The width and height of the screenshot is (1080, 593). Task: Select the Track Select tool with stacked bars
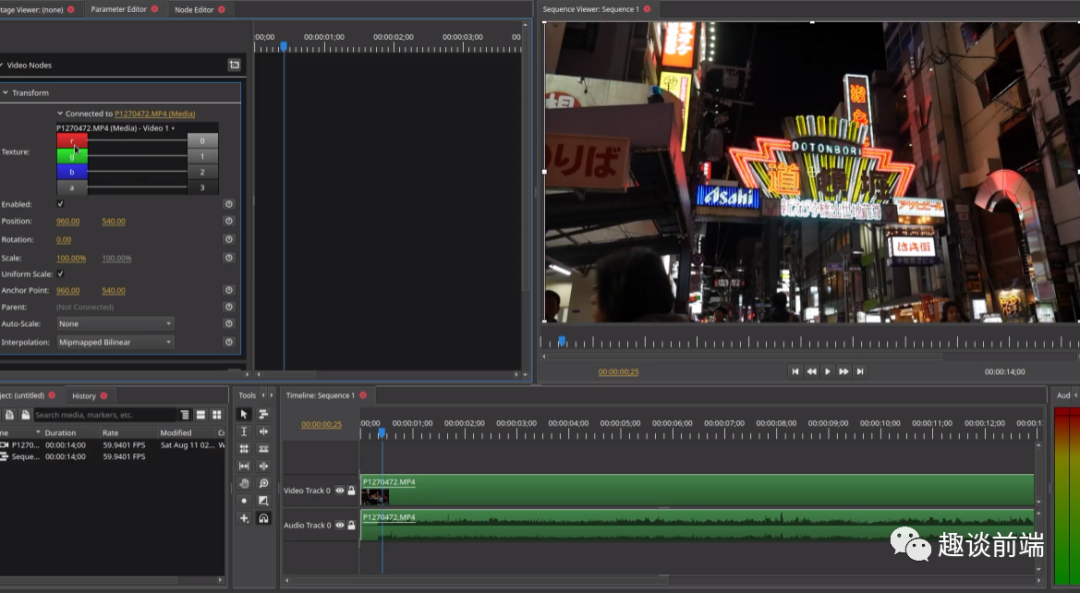click(x=263, y=414)
